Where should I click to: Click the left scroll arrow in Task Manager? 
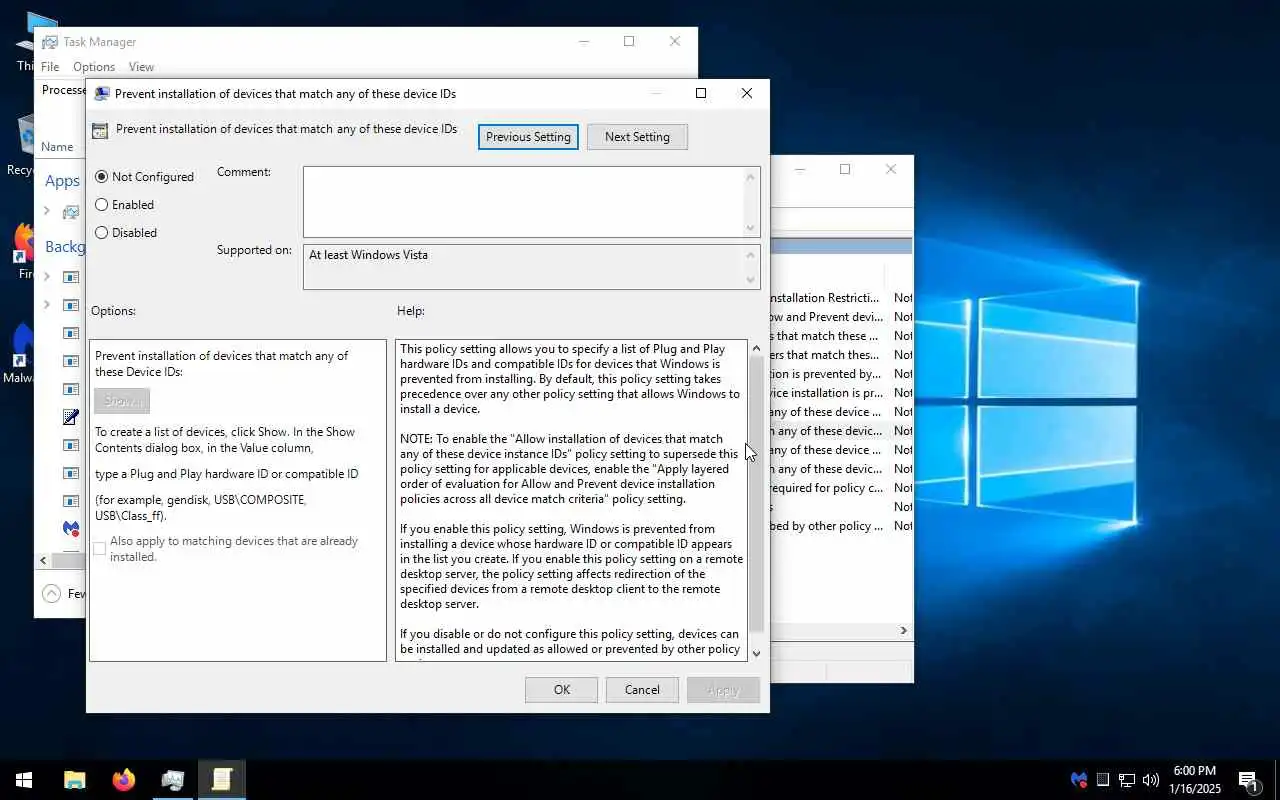click(44, 561)
